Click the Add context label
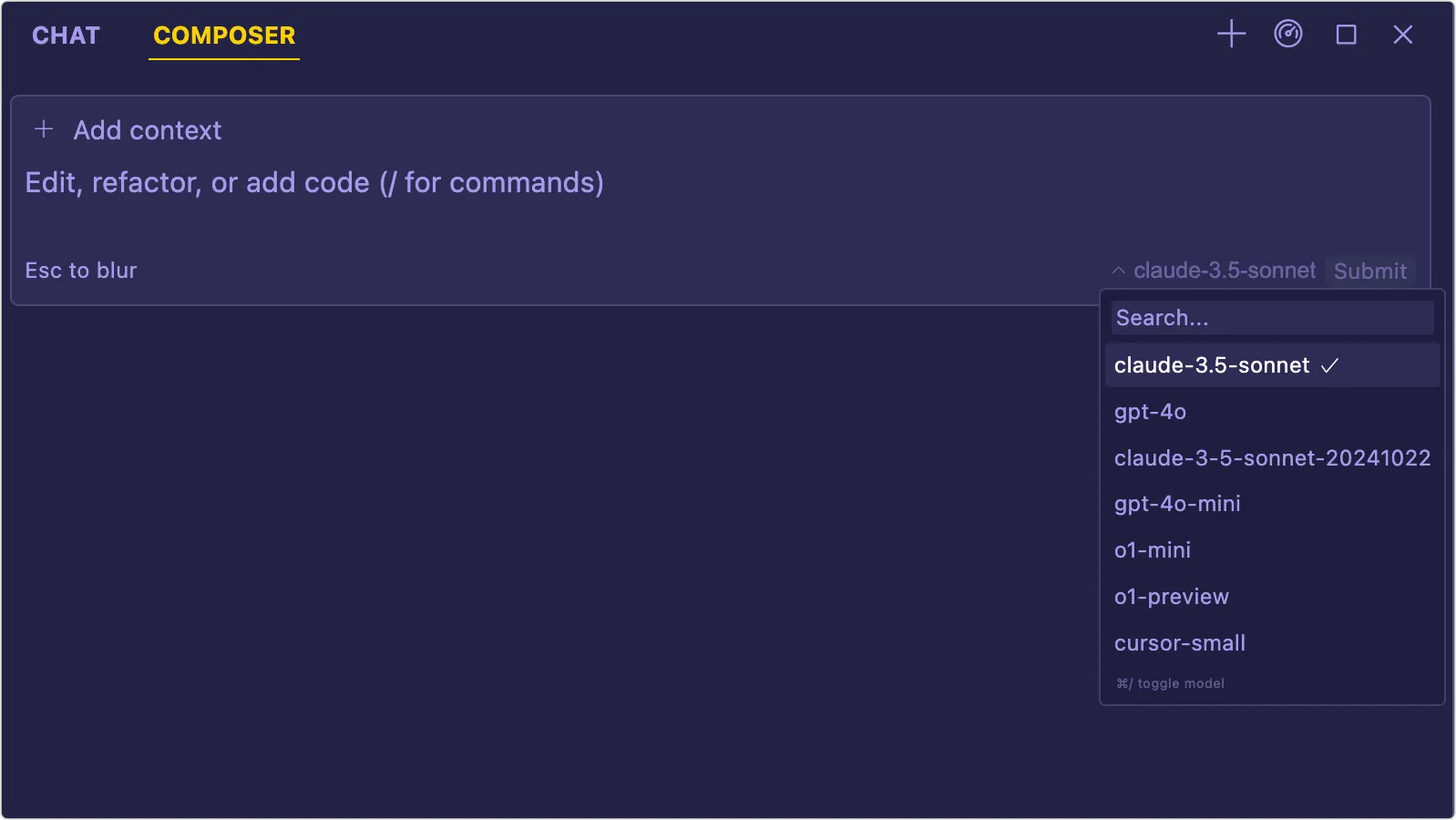 (148, 130)
